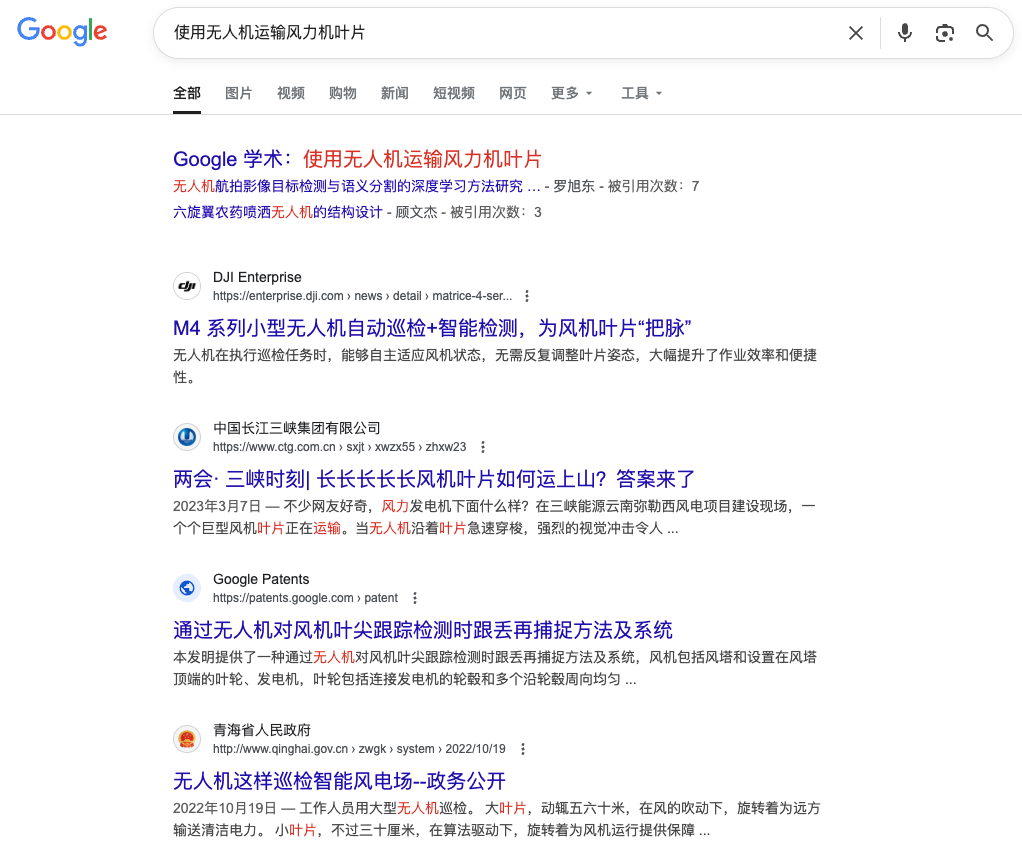Click the Google Patents globe favicon
The height and width of the screenshot is (848, 1022).
tap(187, 587)
